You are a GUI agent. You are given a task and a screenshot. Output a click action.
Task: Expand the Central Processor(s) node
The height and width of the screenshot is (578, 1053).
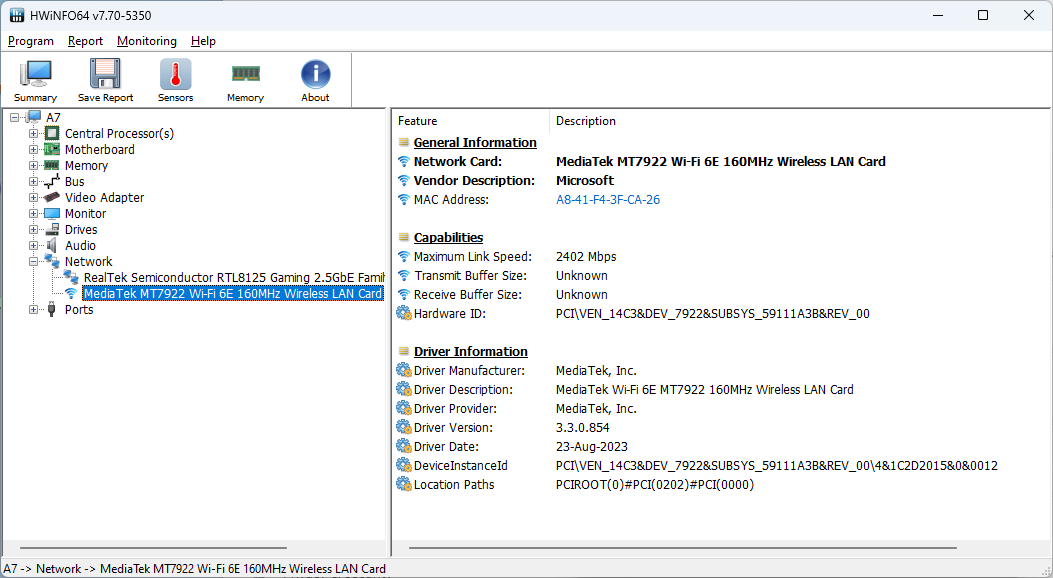[x=33, y=134]
